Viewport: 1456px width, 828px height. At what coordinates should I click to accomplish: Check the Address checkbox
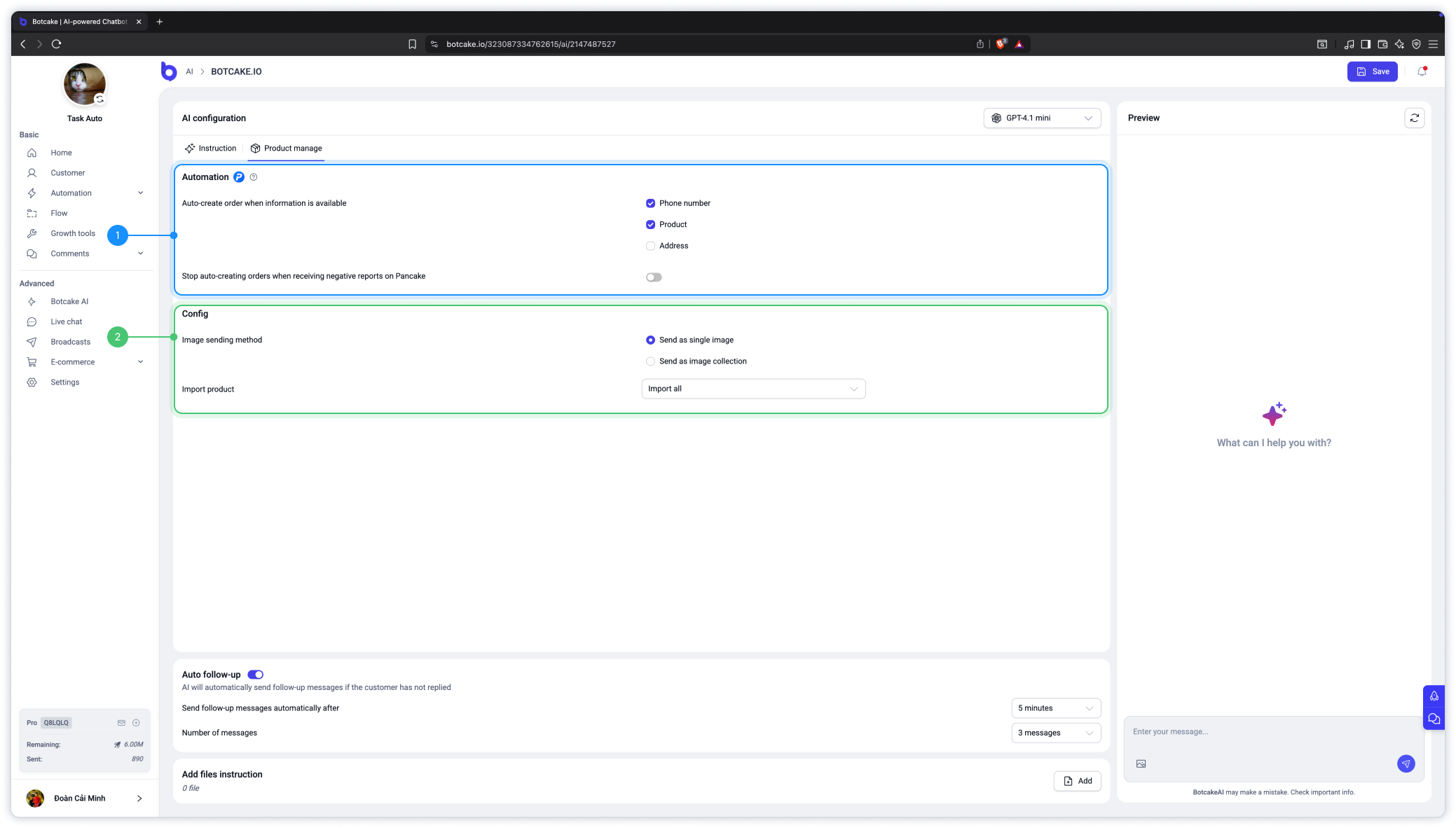(x=650, y=246)
